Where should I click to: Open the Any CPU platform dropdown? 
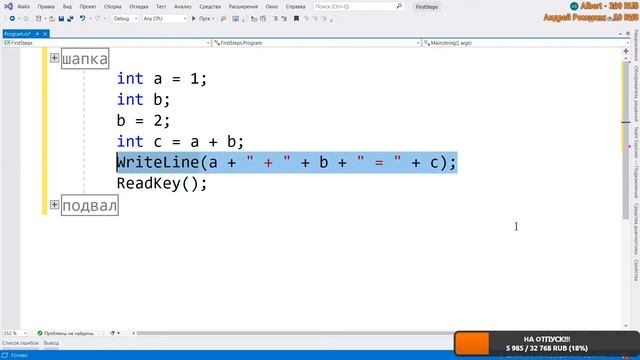(164, 19)
